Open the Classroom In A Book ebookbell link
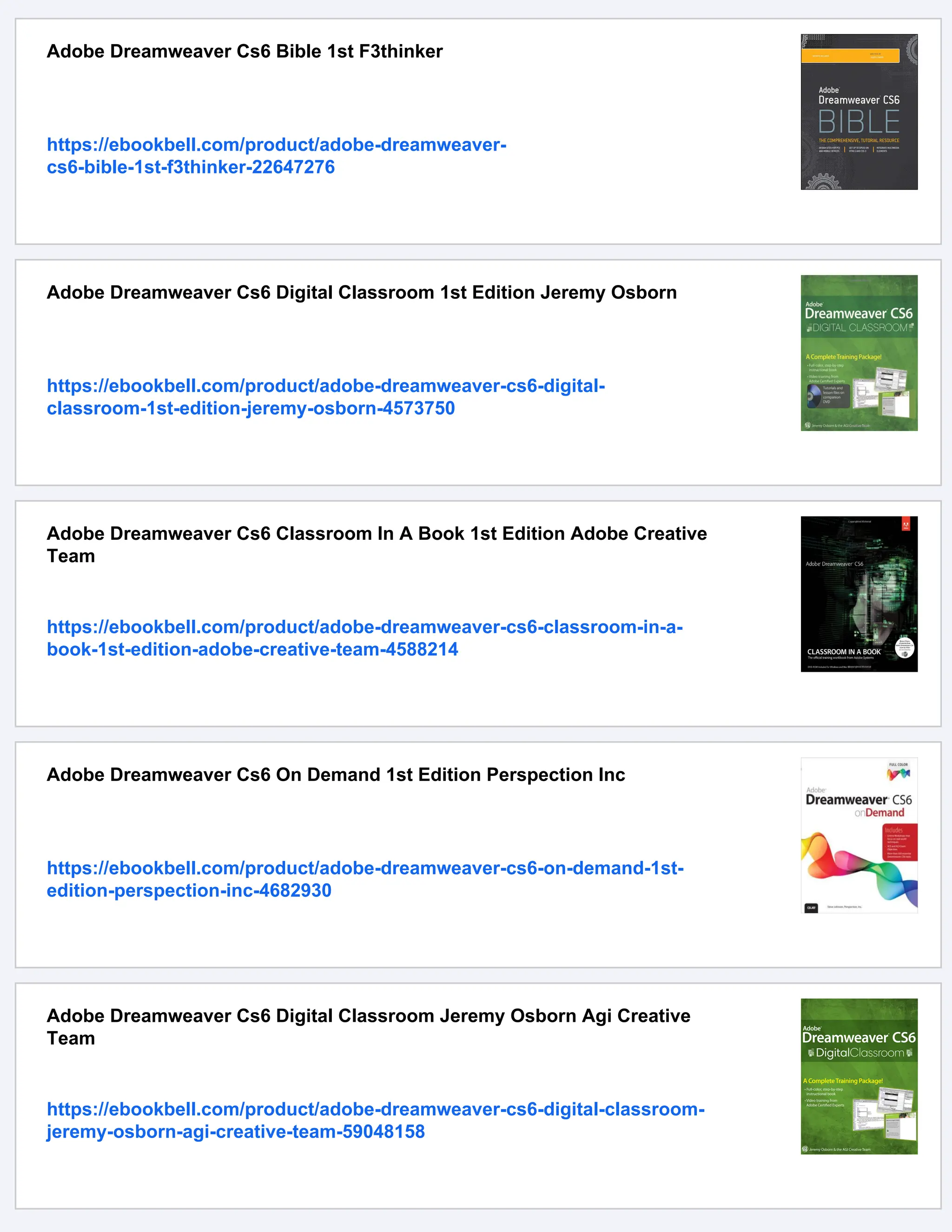This screenshot has height=1232, width=952. click(x=365, y=638)
